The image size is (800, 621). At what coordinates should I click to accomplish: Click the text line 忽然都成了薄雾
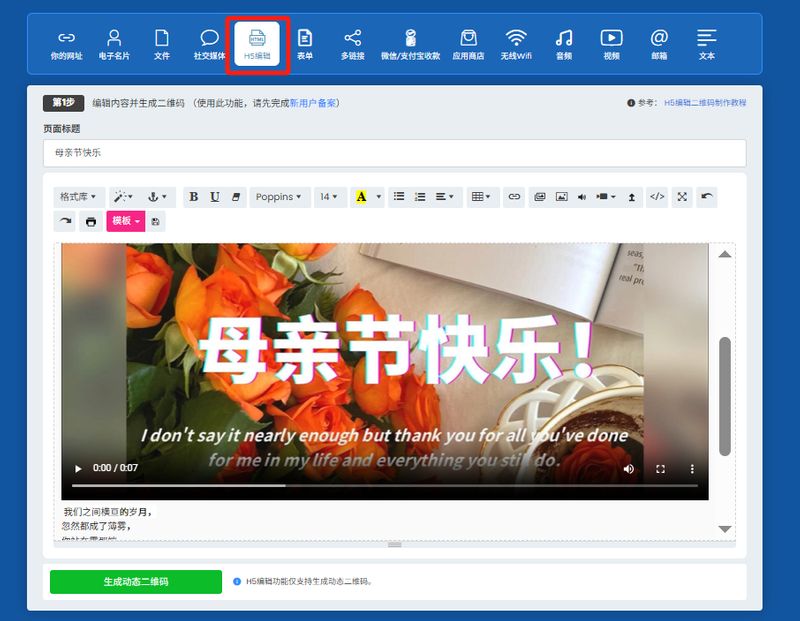(x=96, y=526)
